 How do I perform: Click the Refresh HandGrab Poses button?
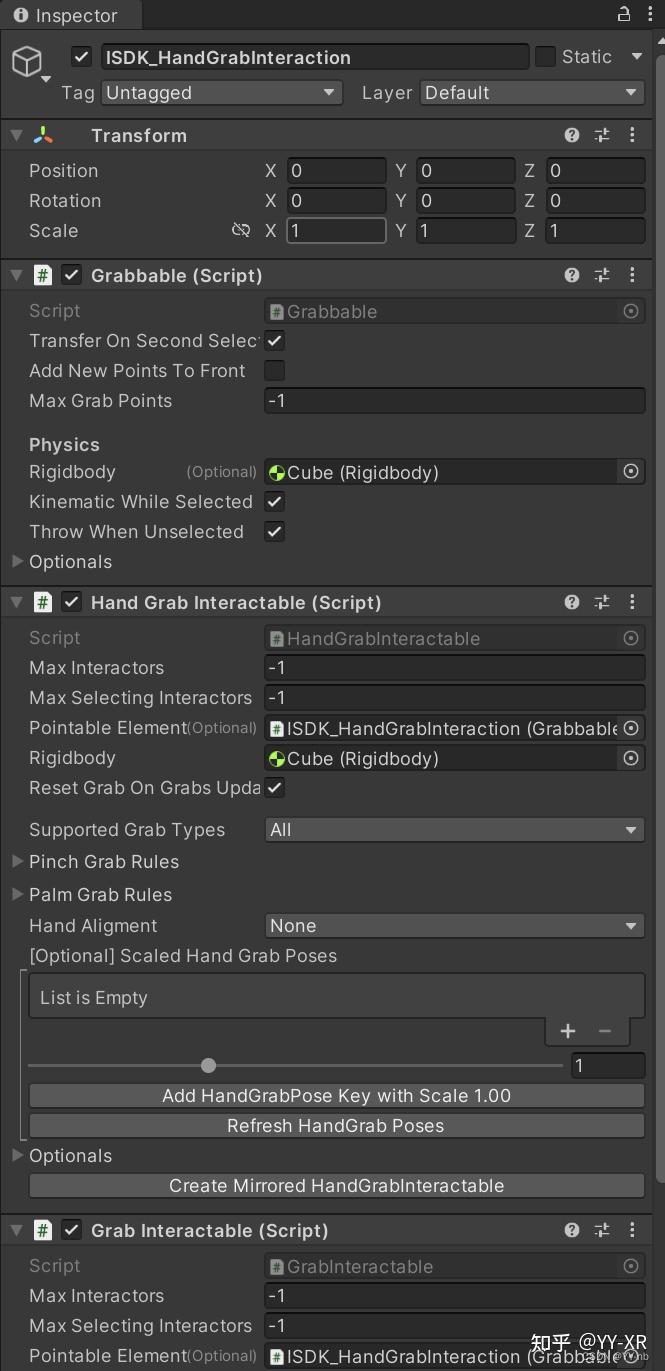tap(337, 1125)
